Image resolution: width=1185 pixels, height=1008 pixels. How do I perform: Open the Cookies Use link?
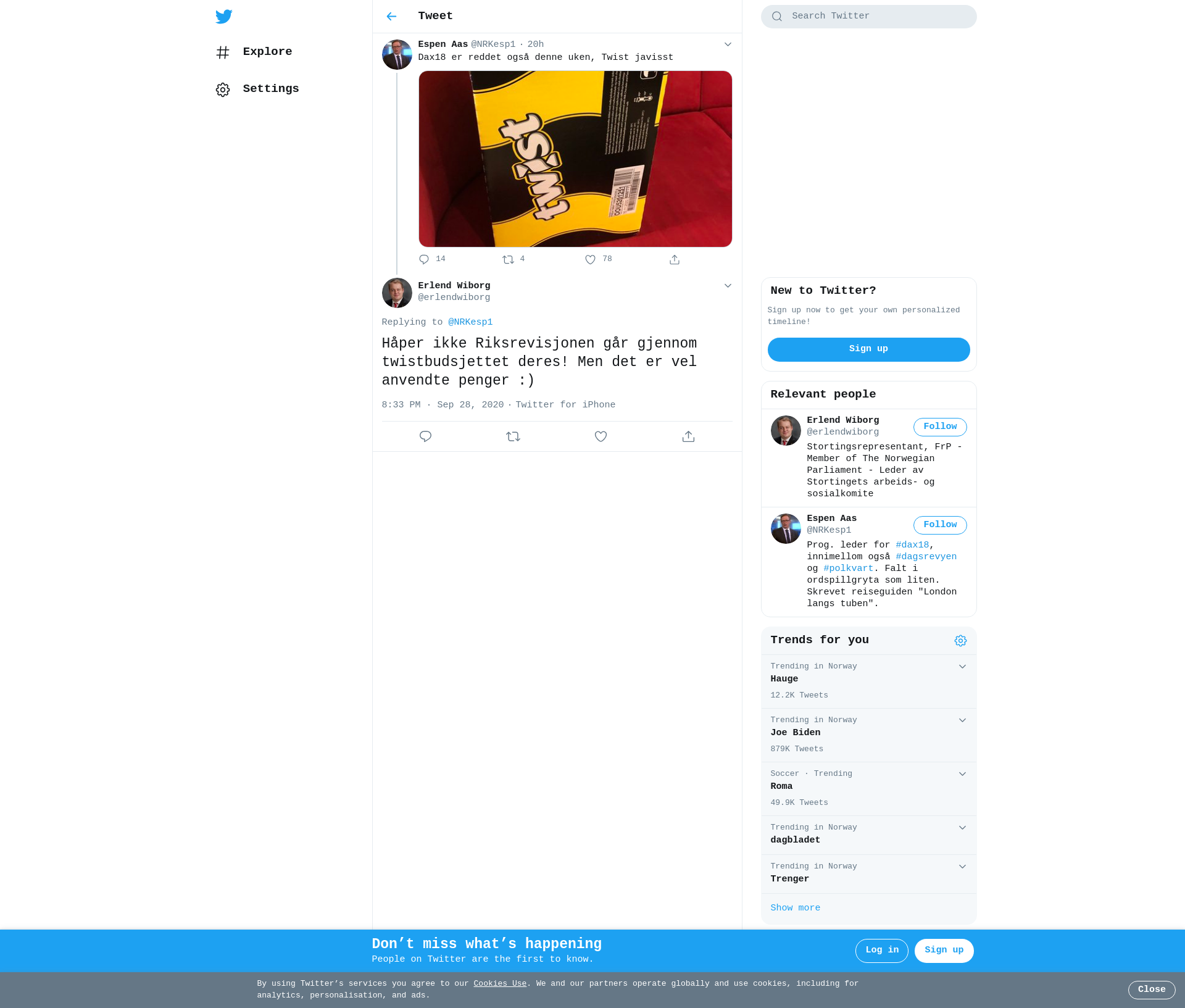(x=500, y=984)
